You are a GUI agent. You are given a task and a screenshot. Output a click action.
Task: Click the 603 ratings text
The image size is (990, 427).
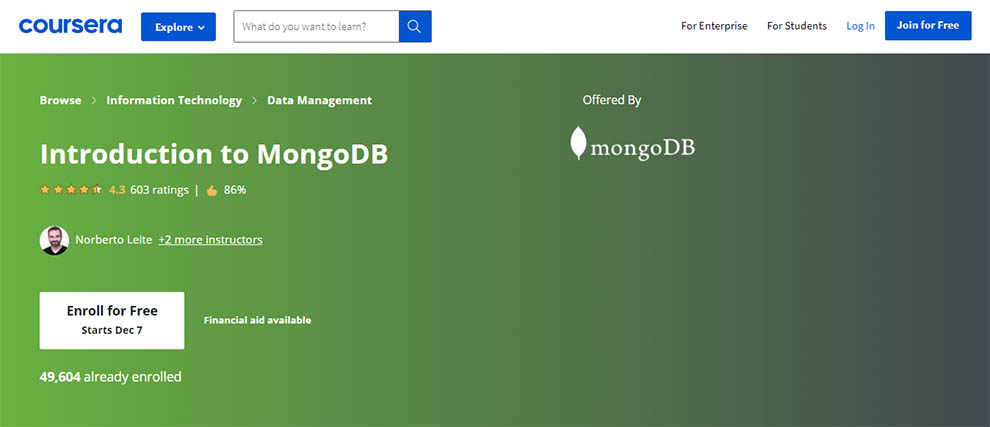point(159,189)
